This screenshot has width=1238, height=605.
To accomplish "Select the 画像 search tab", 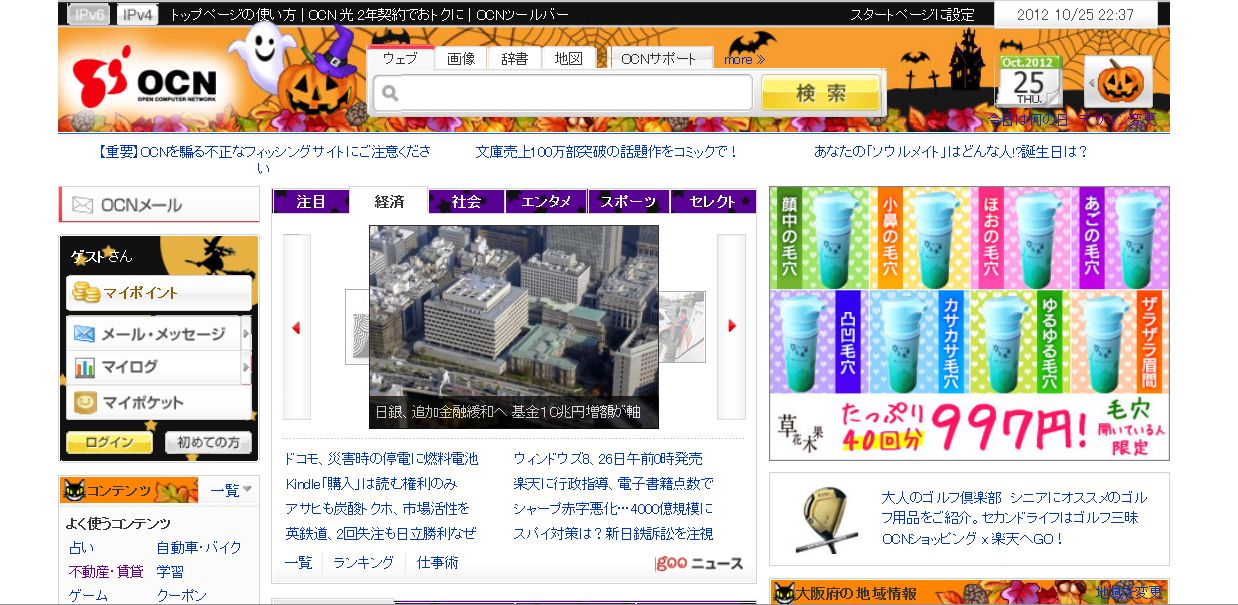I will click(x=461, y=58).
